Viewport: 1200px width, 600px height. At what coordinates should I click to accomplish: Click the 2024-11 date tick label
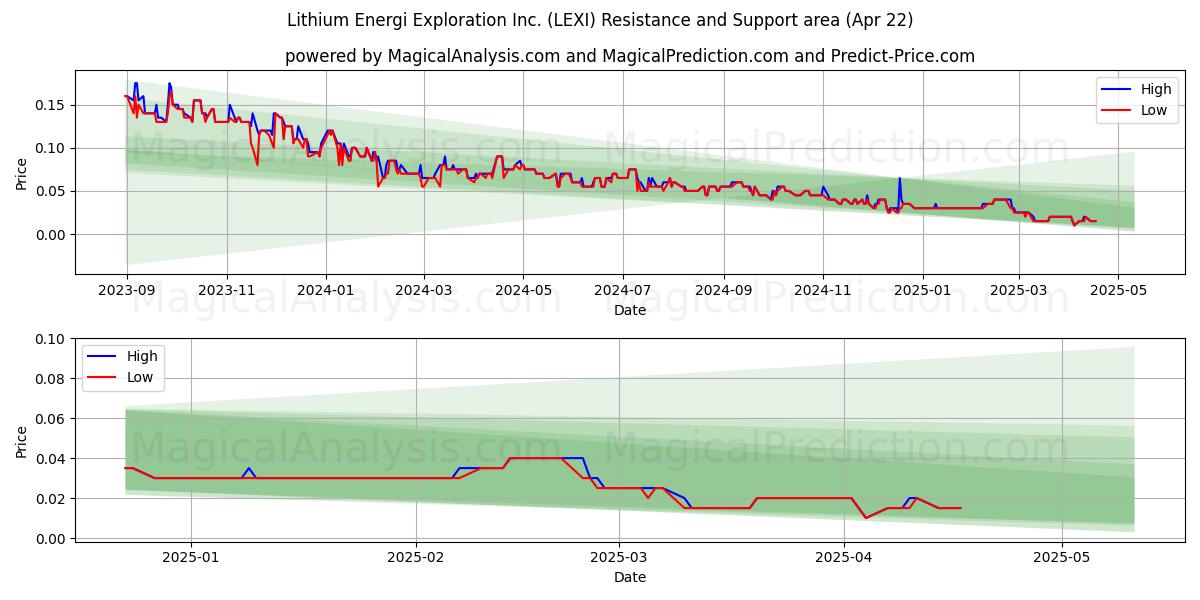824,291
